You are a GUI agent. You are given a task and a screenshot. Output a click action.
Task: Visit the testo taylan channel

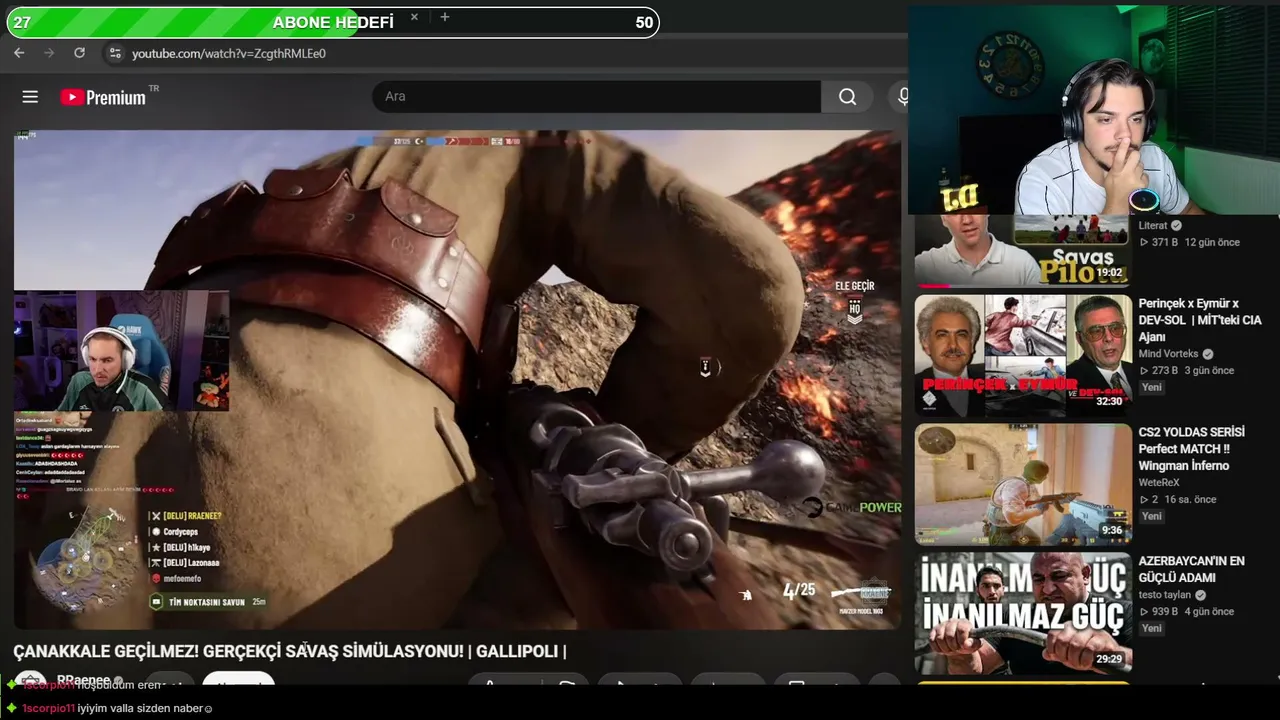click(1165, 595)
